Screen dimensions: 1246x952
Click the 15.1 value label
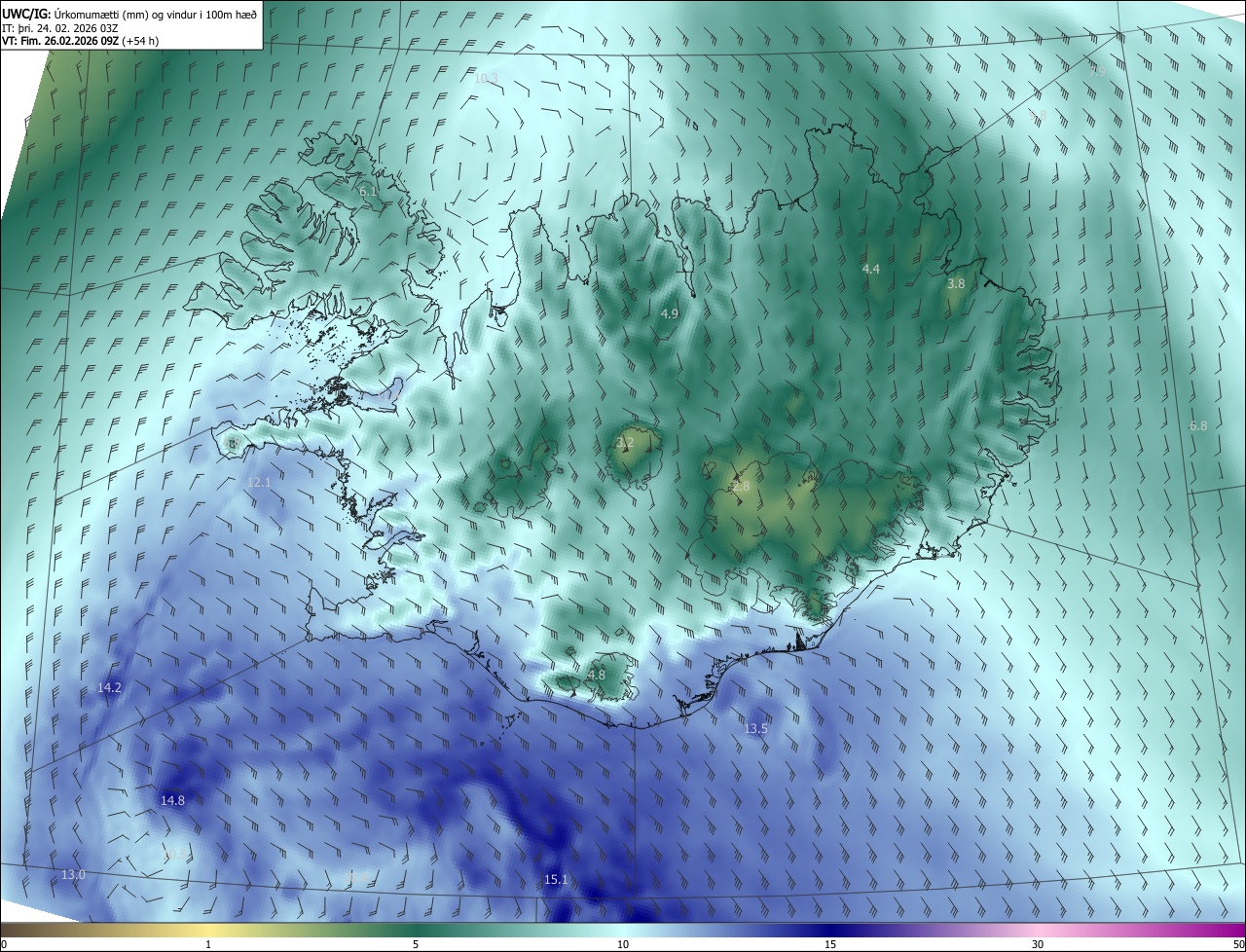click(x=556, y=879)
